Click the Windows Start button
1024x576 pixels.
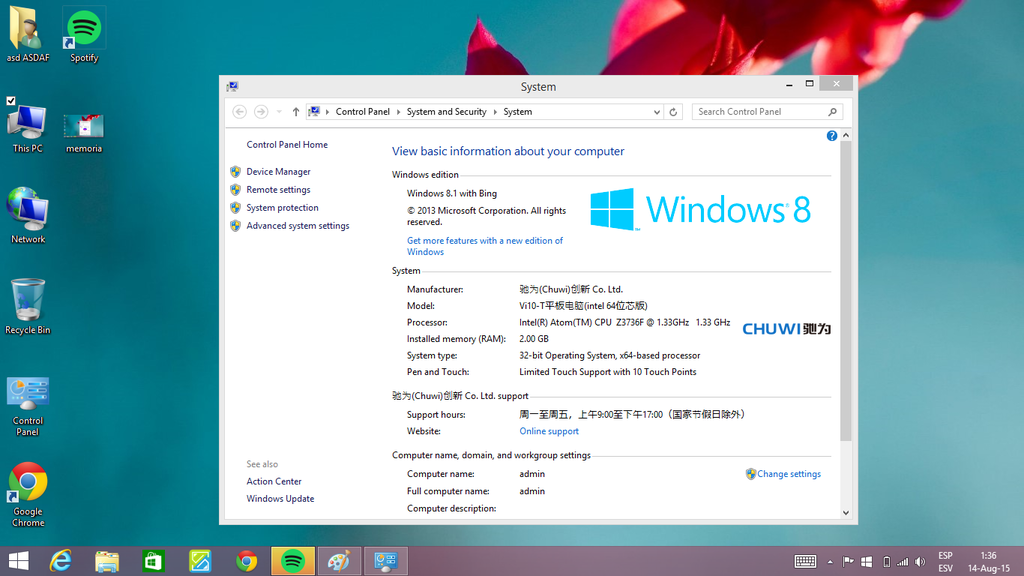pyautogui.click(x=18, y=561)
